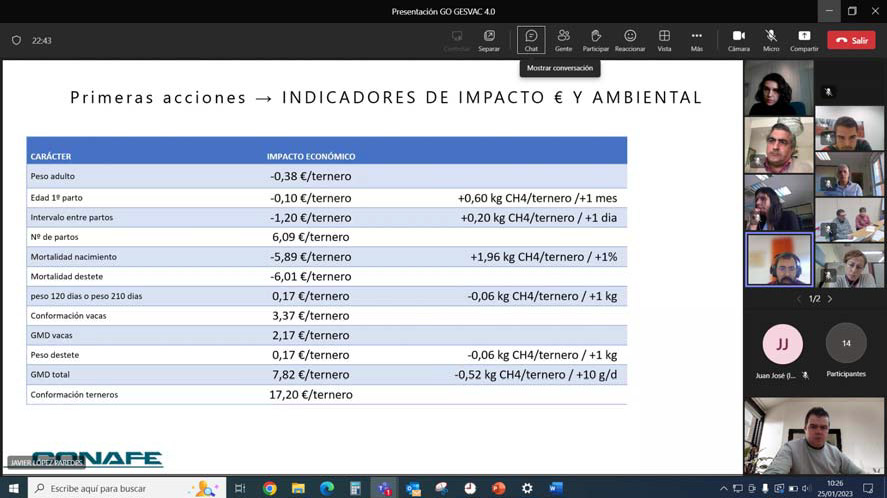887x498 pixels.
Task: Go to the previous page of participant videos
Action: pos(799,299)
